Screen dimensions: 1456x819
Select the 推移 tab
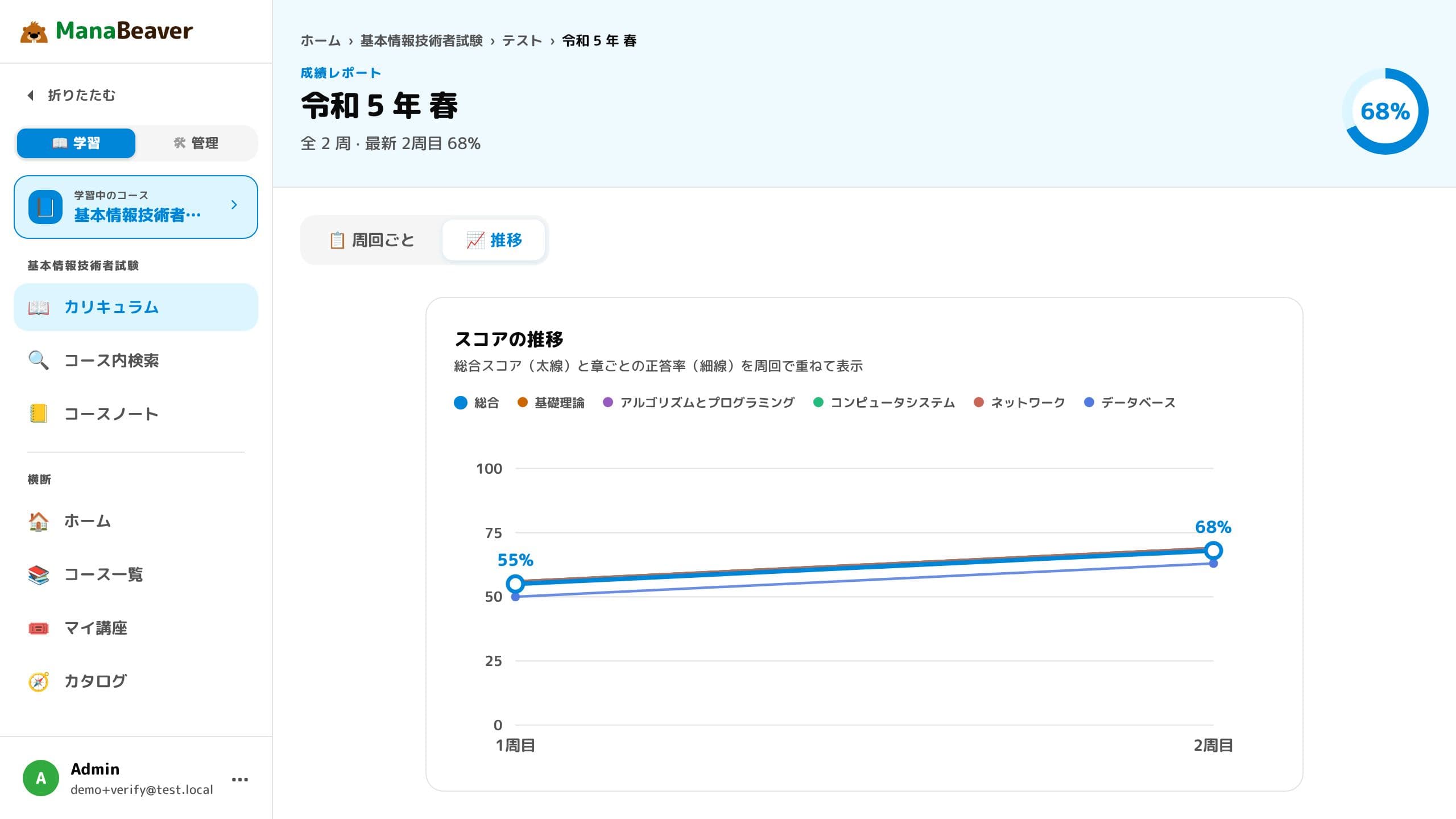pos(494,240)
